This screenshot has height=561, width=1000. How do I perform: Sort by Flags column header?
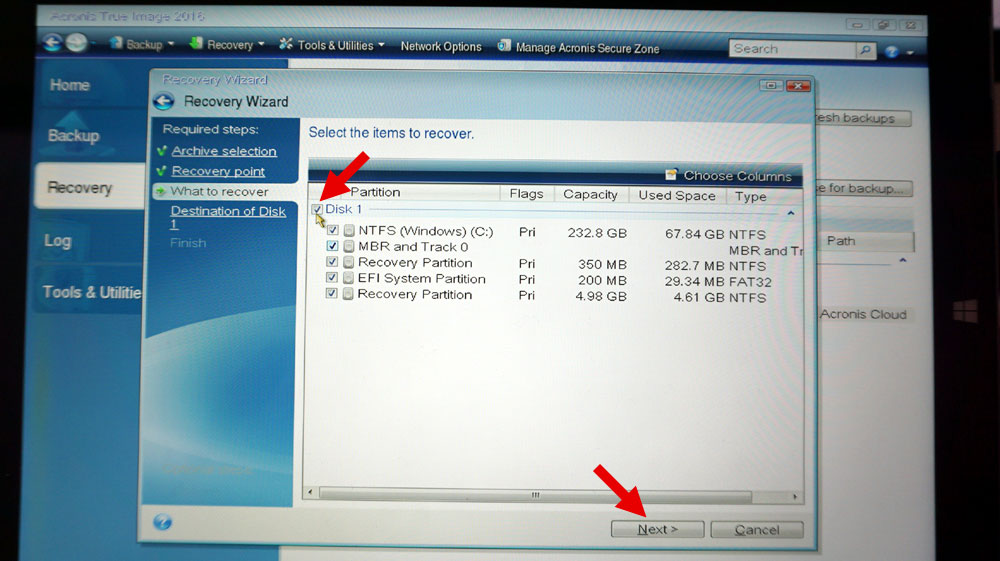[x=526, y=194]
